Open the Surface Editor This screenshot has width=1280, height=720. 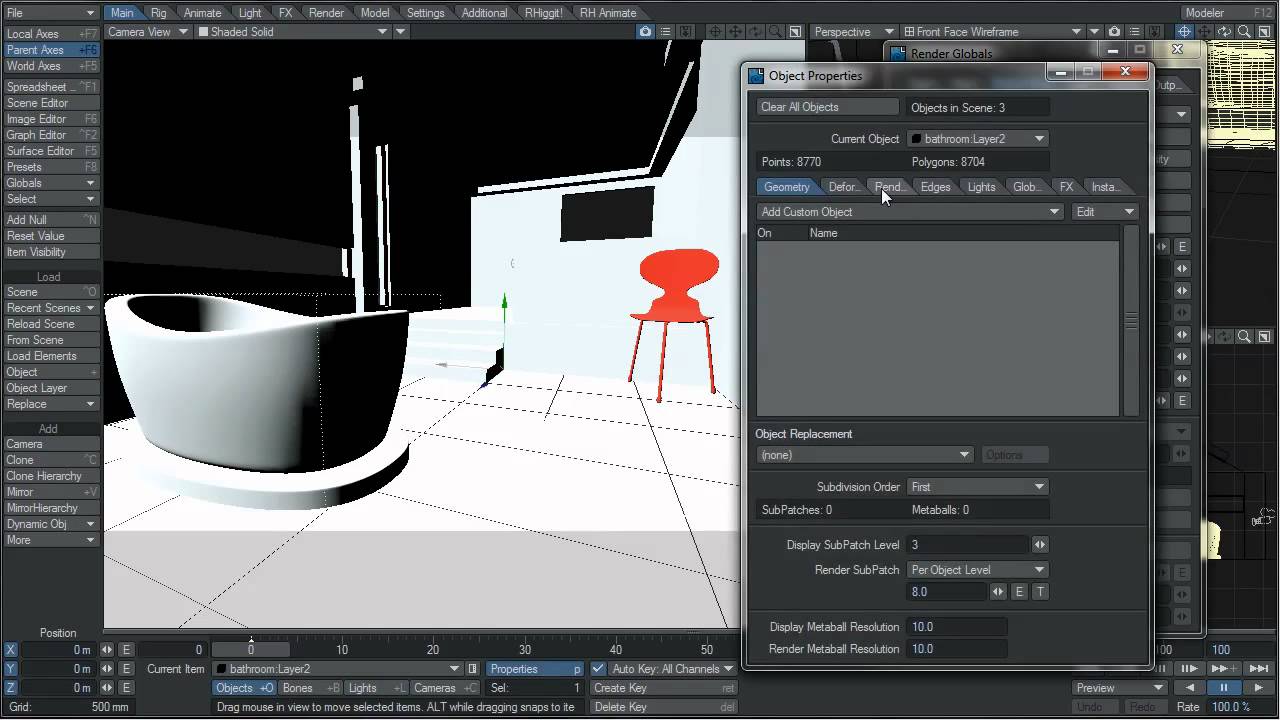(x=51, y=151)
